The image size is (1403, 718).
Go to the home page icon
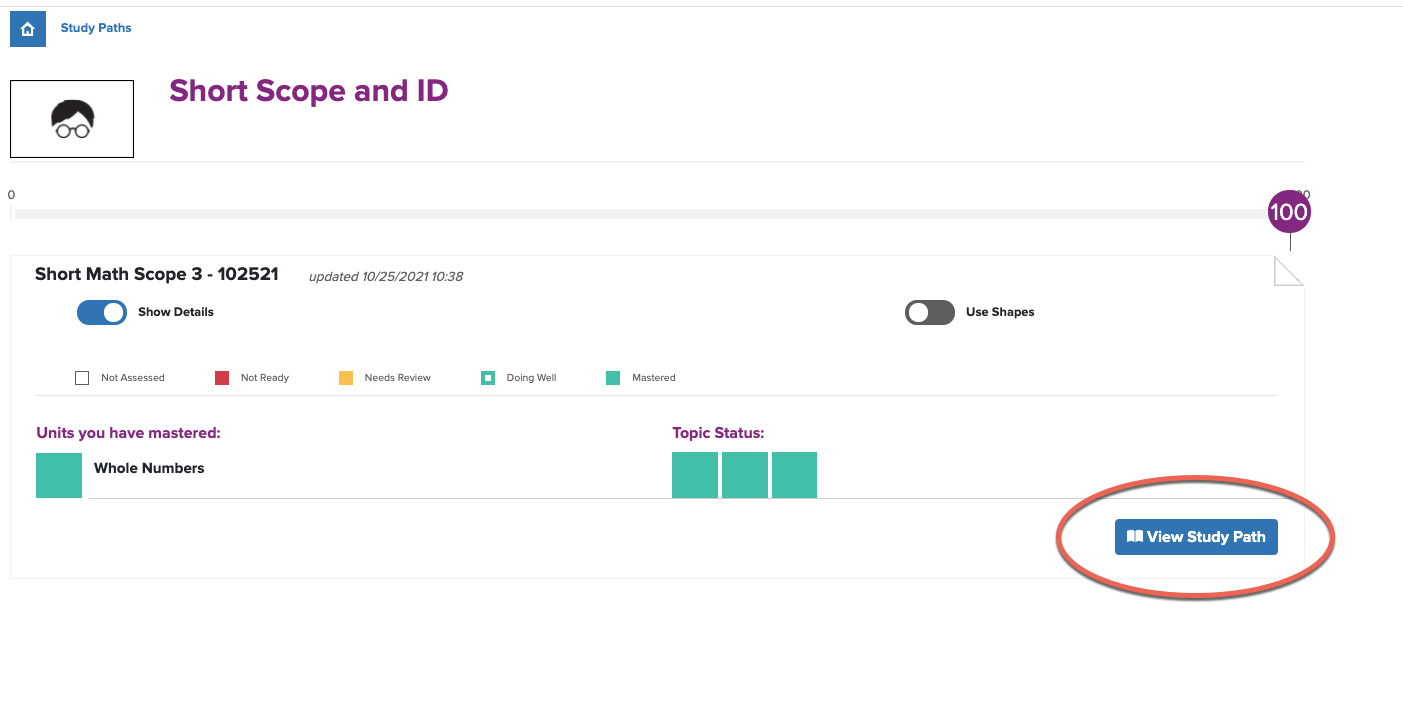pos(28,29)
